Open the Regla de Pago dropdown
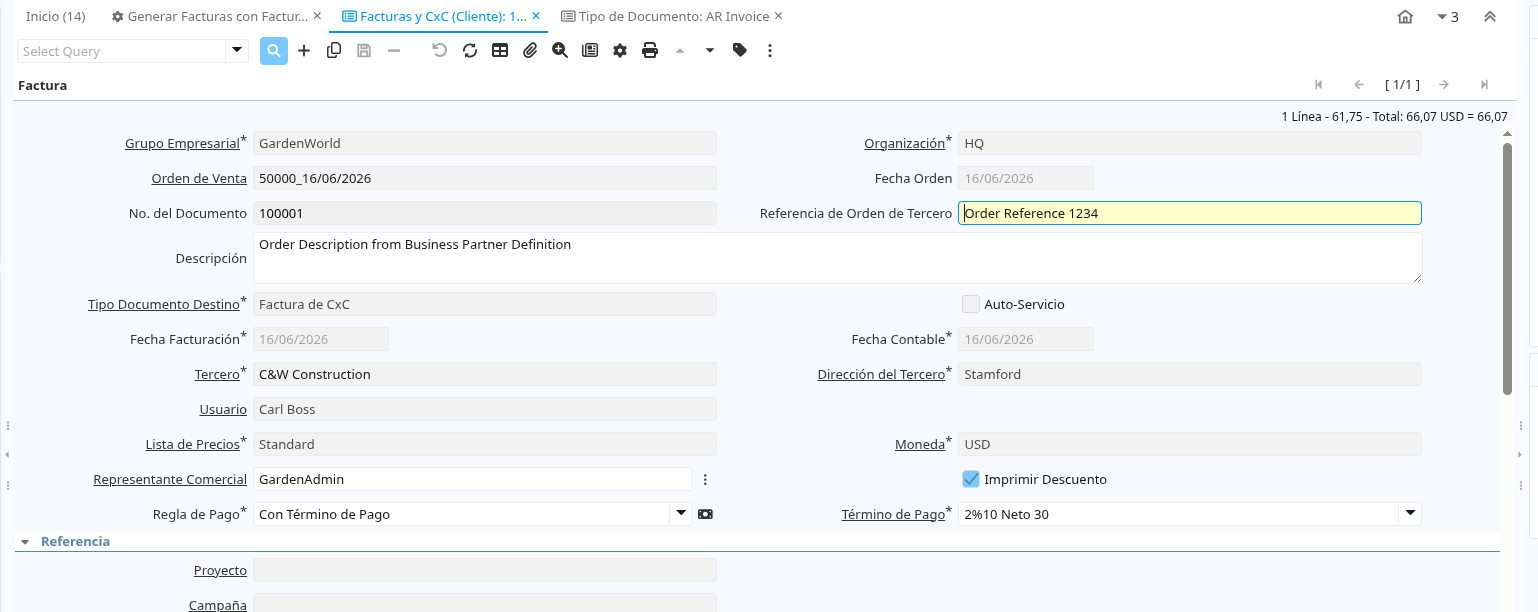Image resolution: width=1538 pixels, height=612 pixels. click(x=680, y=514)
